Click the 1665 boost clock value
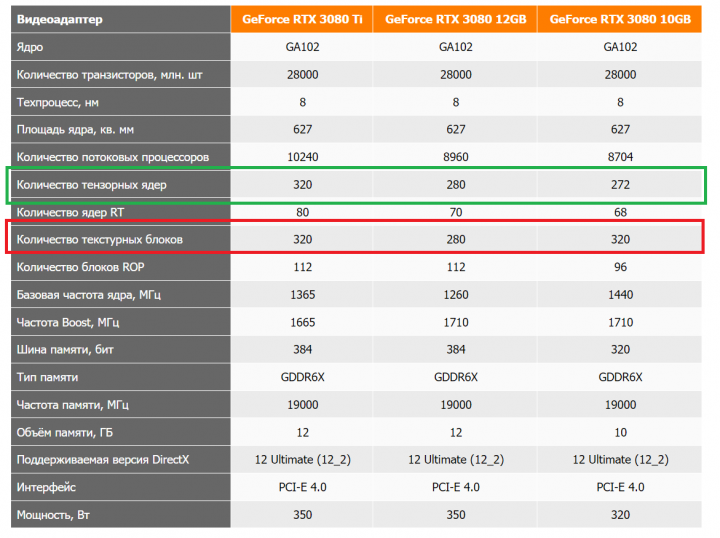The height and width of the screenshot is (538, 720). (x=303, y=322)
